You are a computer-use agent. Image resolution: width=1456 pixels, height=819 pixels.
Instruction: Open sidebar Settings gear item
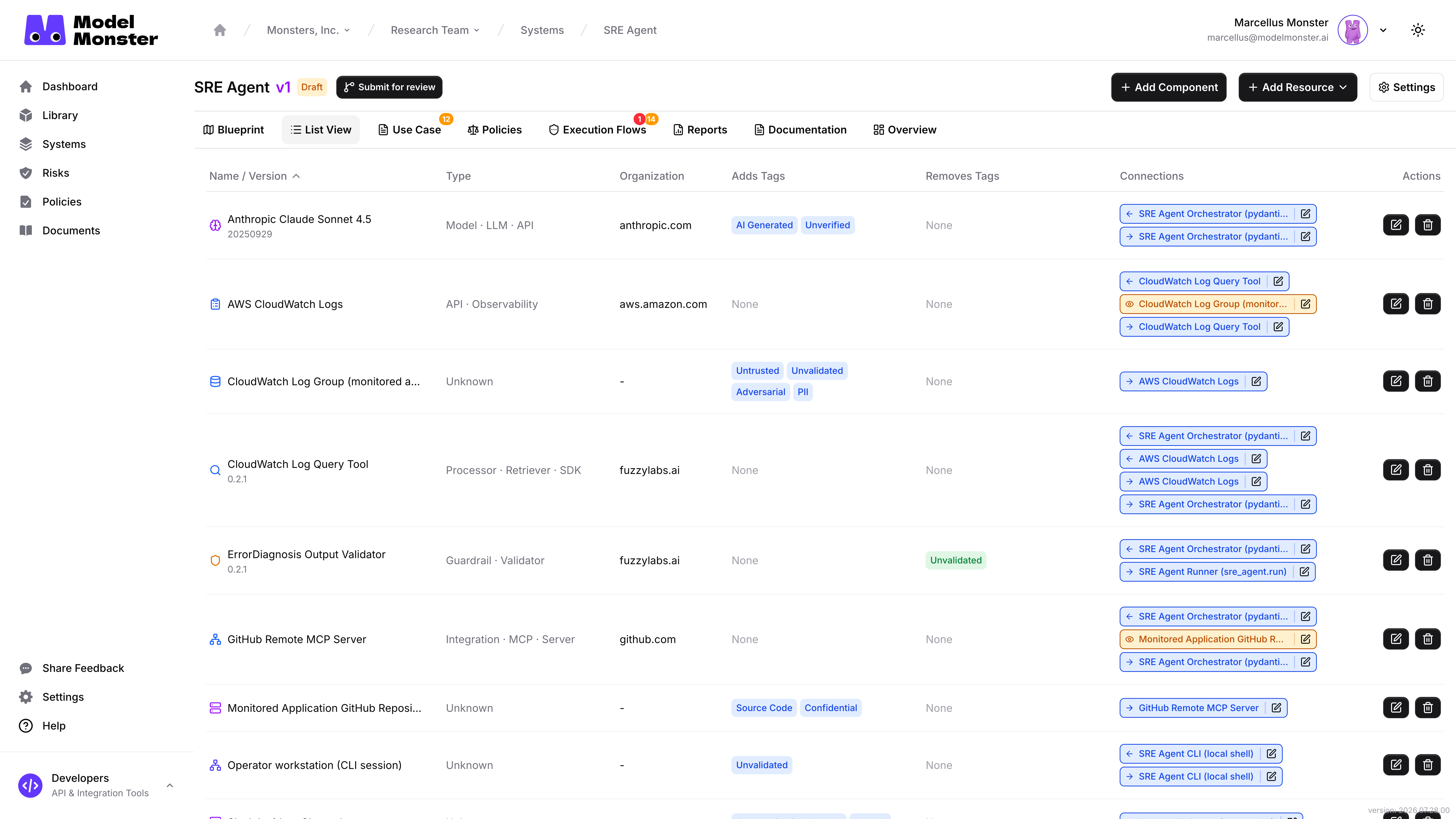[63, 697]
